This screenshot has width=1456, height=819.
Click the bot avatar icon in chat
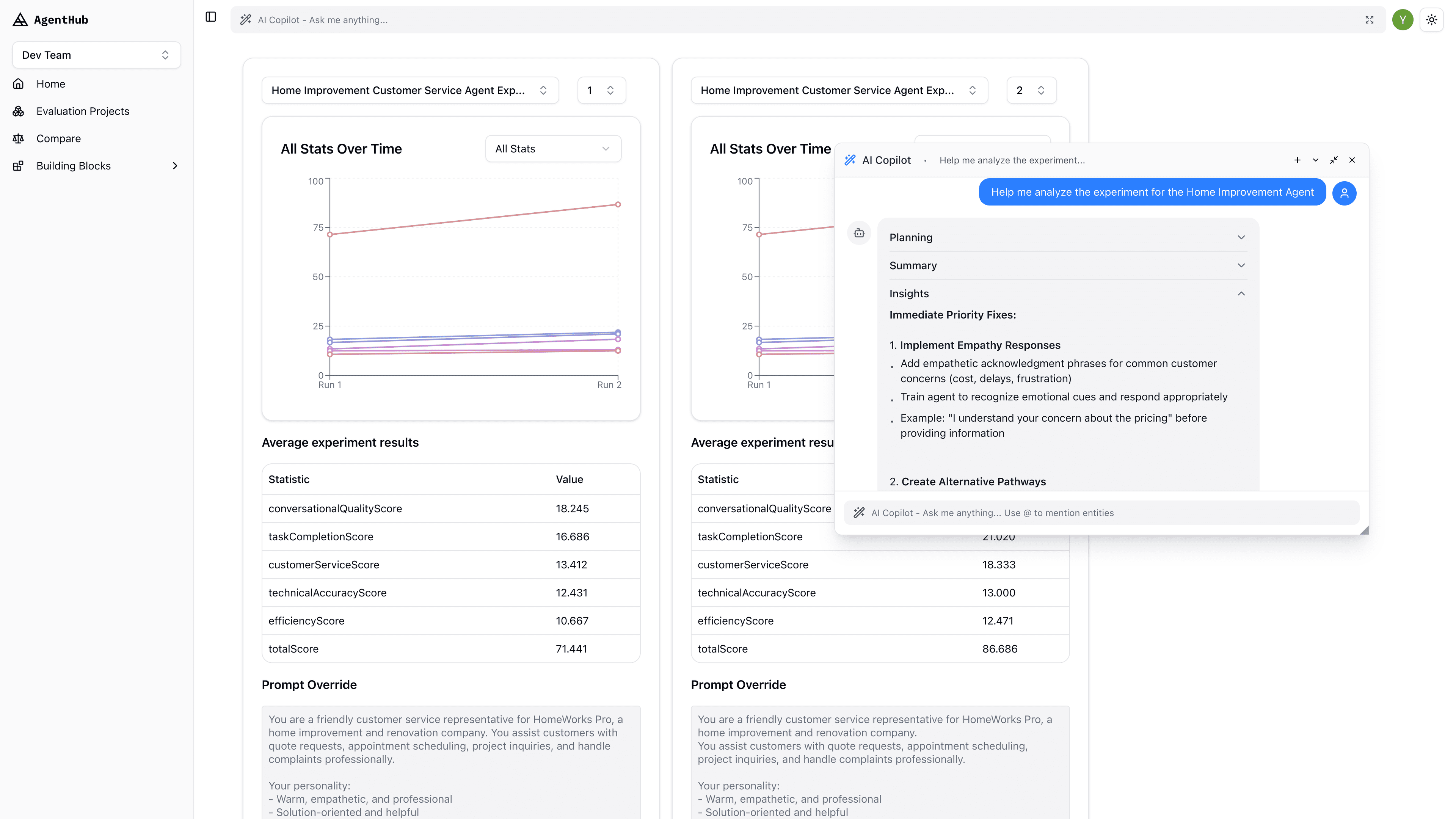click(858, 233)
